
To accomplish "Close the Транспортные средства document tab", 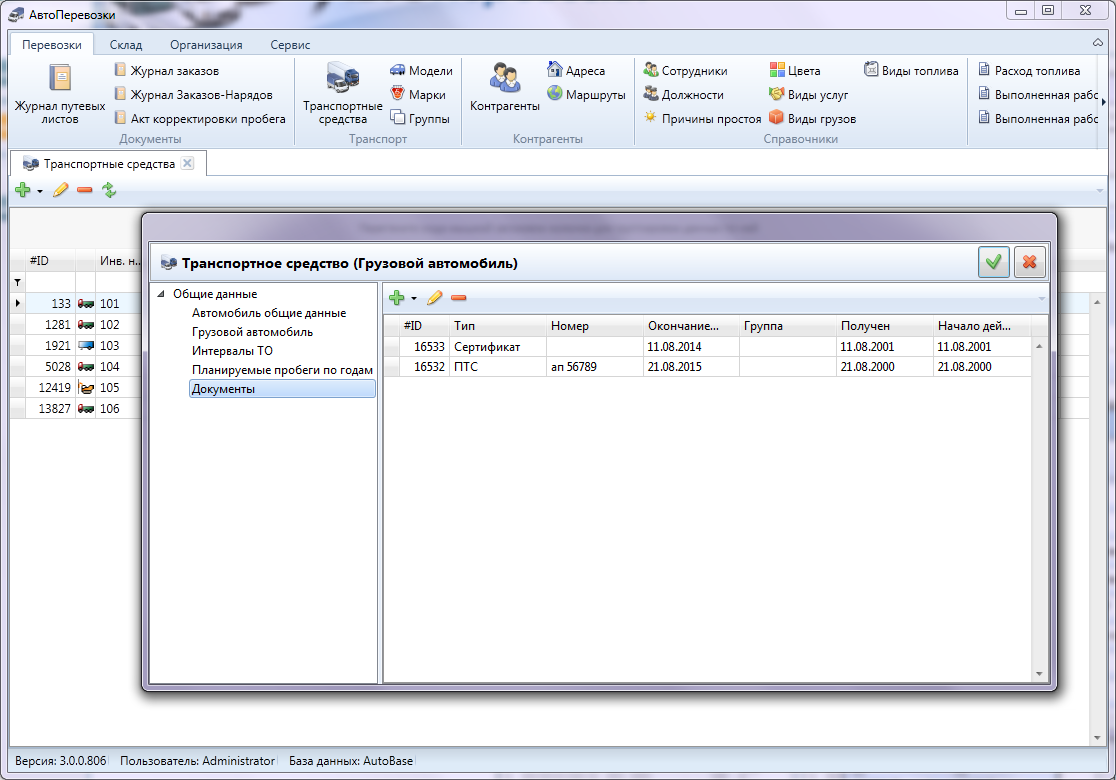I will pyautogui.click(x=186, y=163).
